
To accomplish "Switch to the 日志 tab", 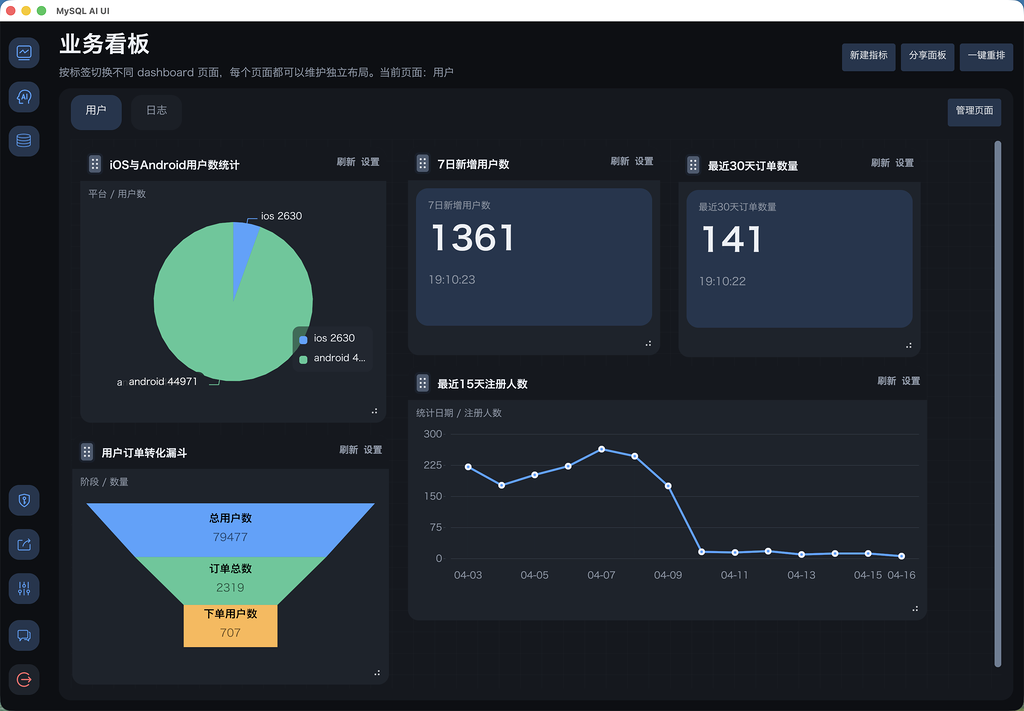I will [156, 111].
